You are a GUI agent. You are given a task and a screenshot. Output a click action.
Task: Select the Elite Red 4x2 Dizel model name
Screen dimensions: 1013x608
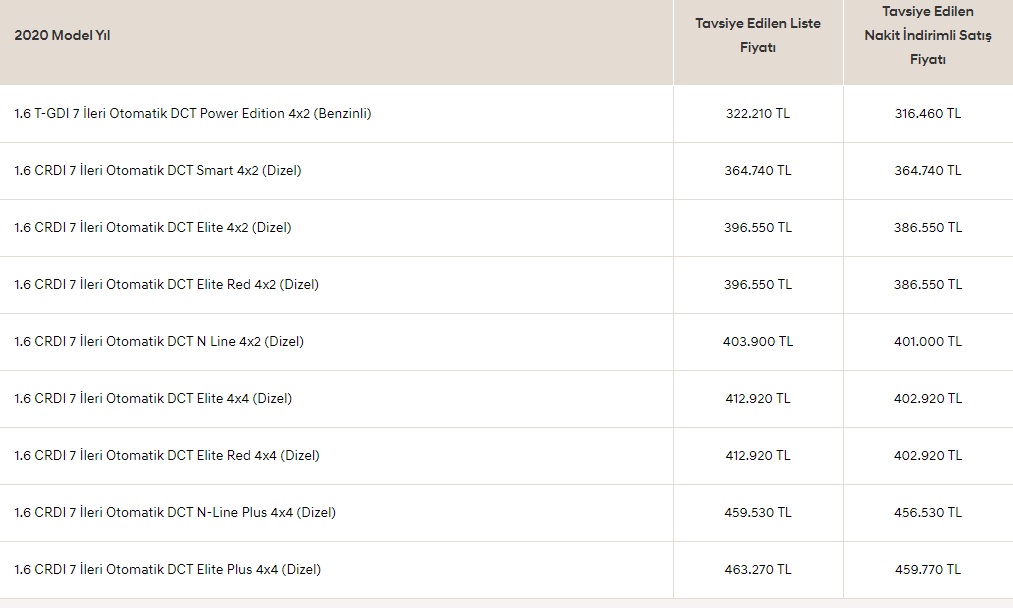167,284
